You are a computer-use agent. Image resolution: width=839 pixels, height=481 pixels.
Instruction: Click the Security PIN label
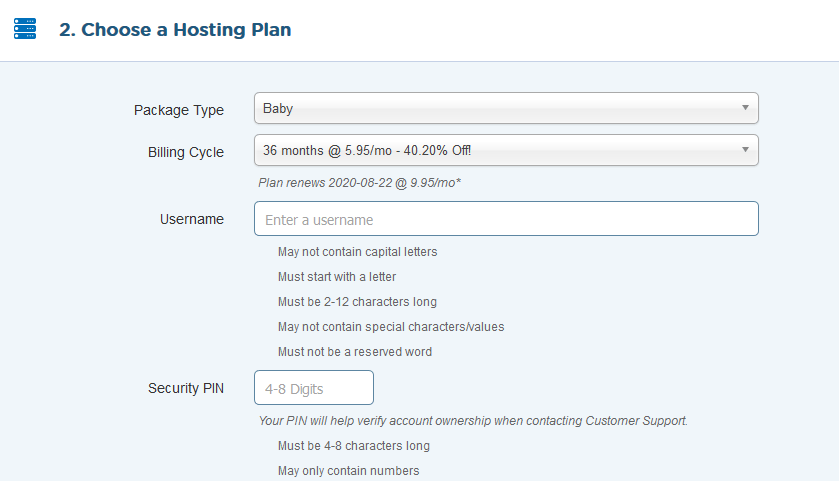pyautogui.click(x=186, y=388)
